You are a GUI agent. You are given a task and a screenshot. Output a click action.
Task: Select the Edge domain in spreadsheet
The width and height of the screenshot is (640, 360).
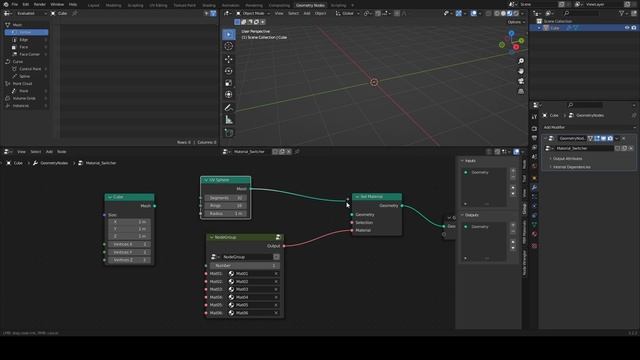(x=27, y=40)
